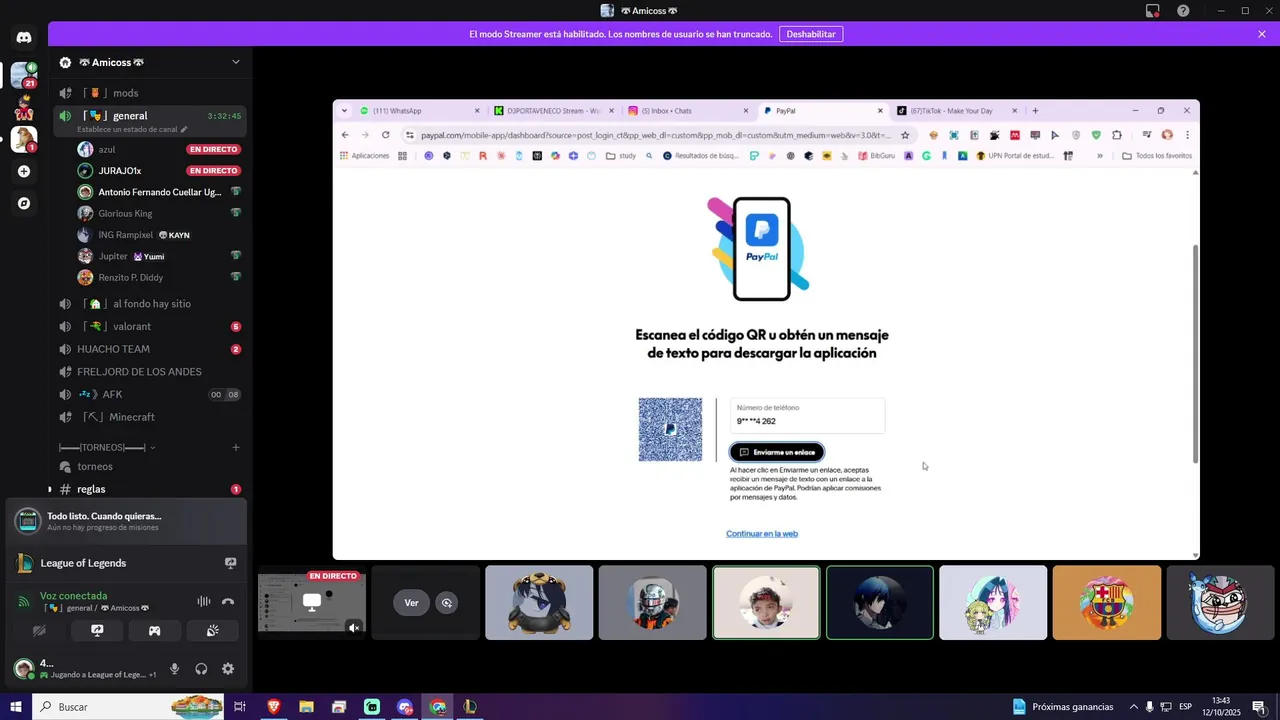The width and height of the screenshot is (1280, 720).
Task: Open Task View on the taskbar
Action: tap(240, 707)
